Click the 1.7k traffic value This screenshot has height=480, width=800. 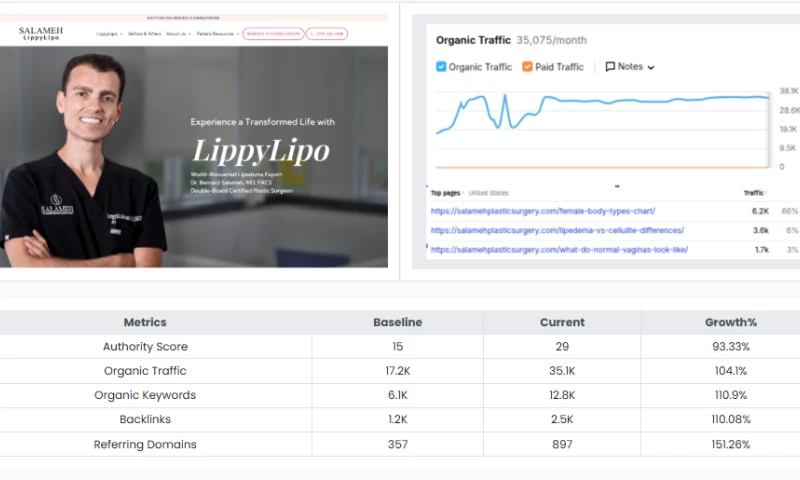762,250
